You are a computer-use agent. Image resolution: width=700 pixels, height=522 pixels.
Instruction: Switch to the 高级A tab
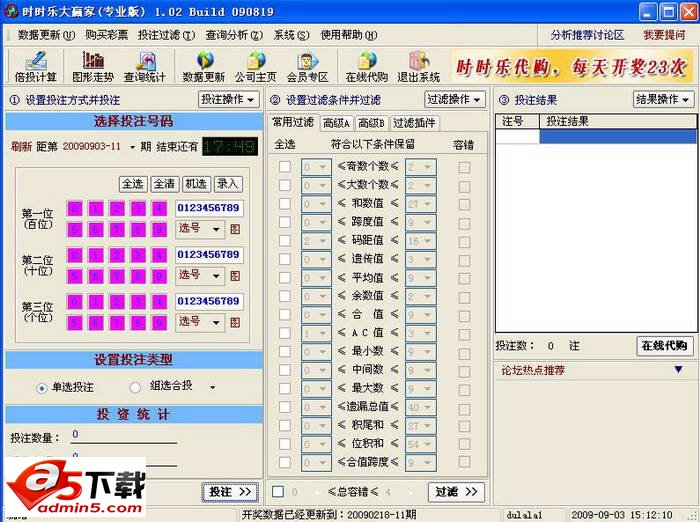click(336, 123)
